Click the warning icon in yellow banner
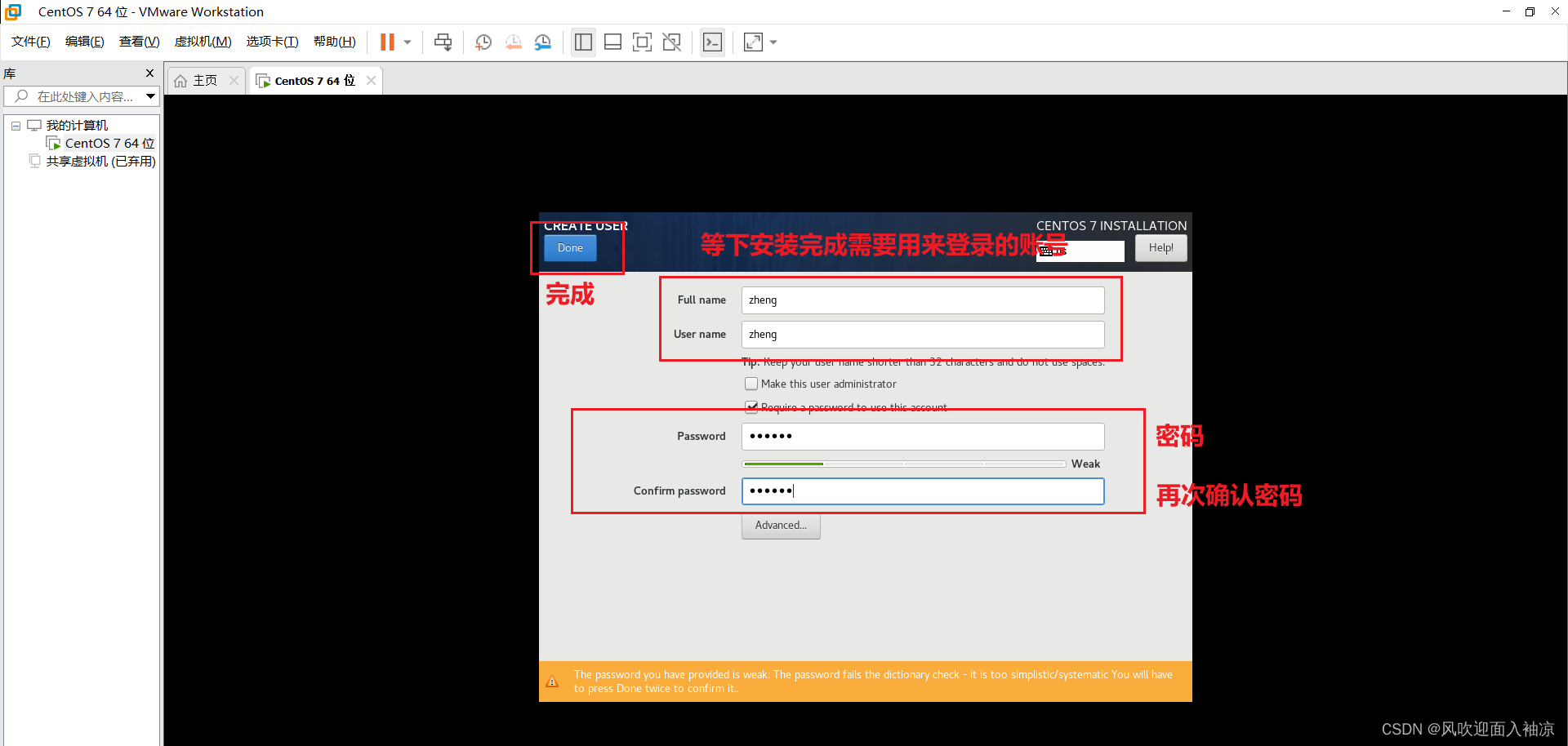Viewport: 1568px width, 746px height. tap(553, 682)
